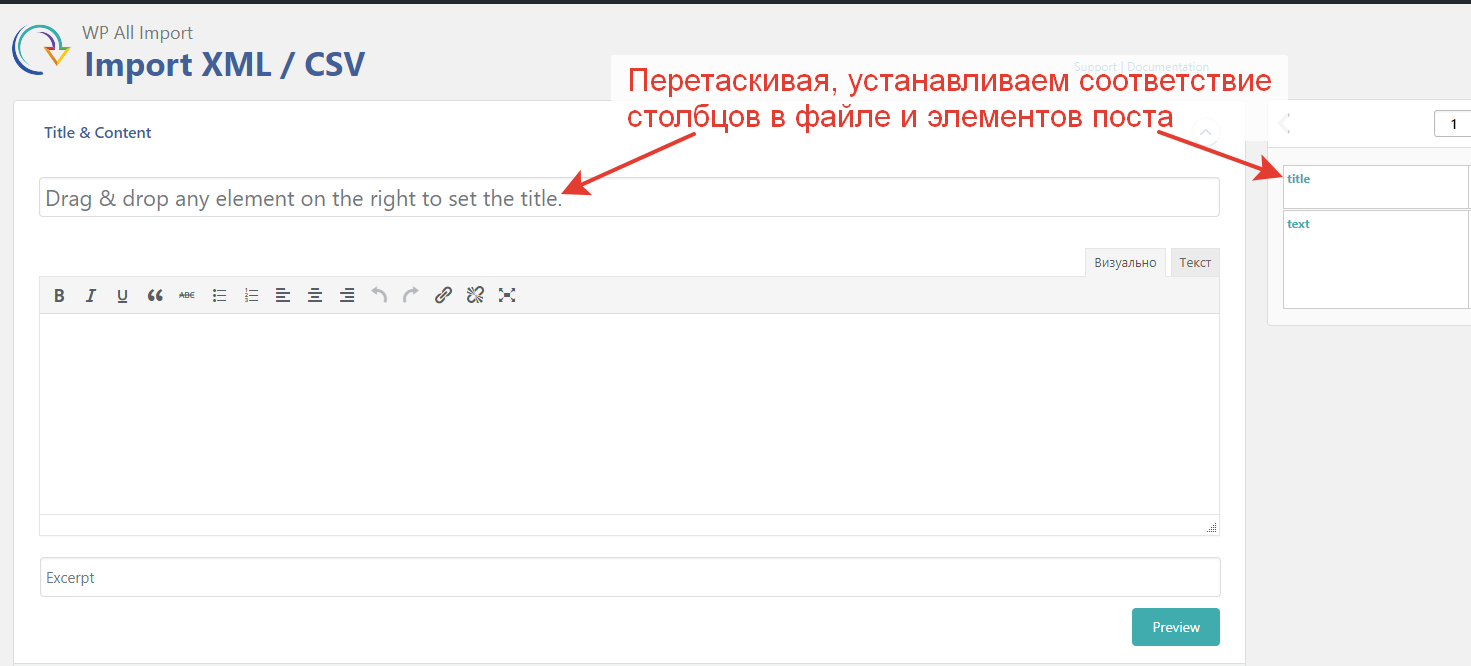
Task: Apply italic formatting in the toolbar
Action: pyautogui.click(x=91, y=295)
